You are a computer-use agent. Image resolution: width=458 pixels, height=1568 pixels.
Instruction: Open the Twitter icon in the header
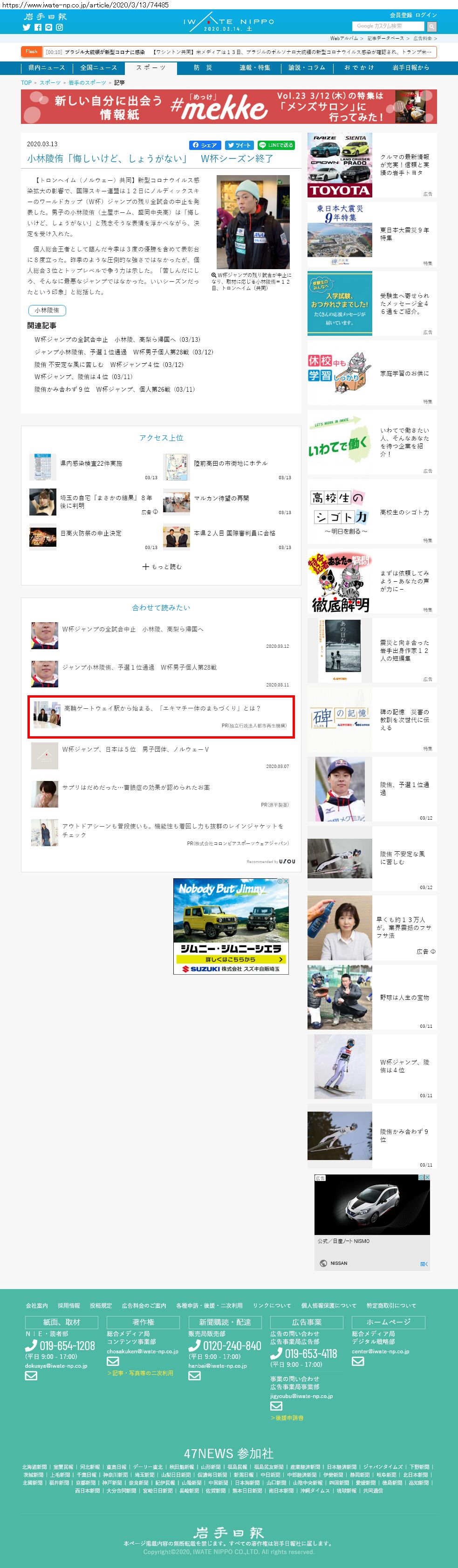(x=26, y=27)
